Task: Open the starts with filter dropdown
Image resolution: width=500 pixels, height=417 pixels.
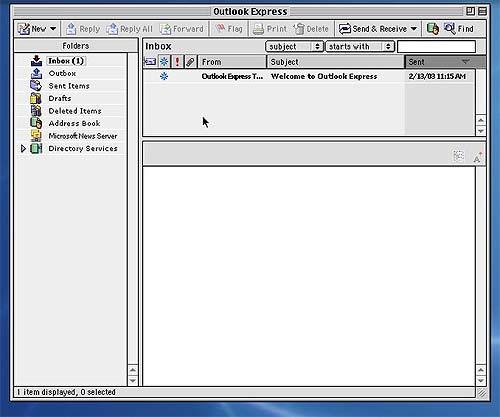Action: pos(360,46)
